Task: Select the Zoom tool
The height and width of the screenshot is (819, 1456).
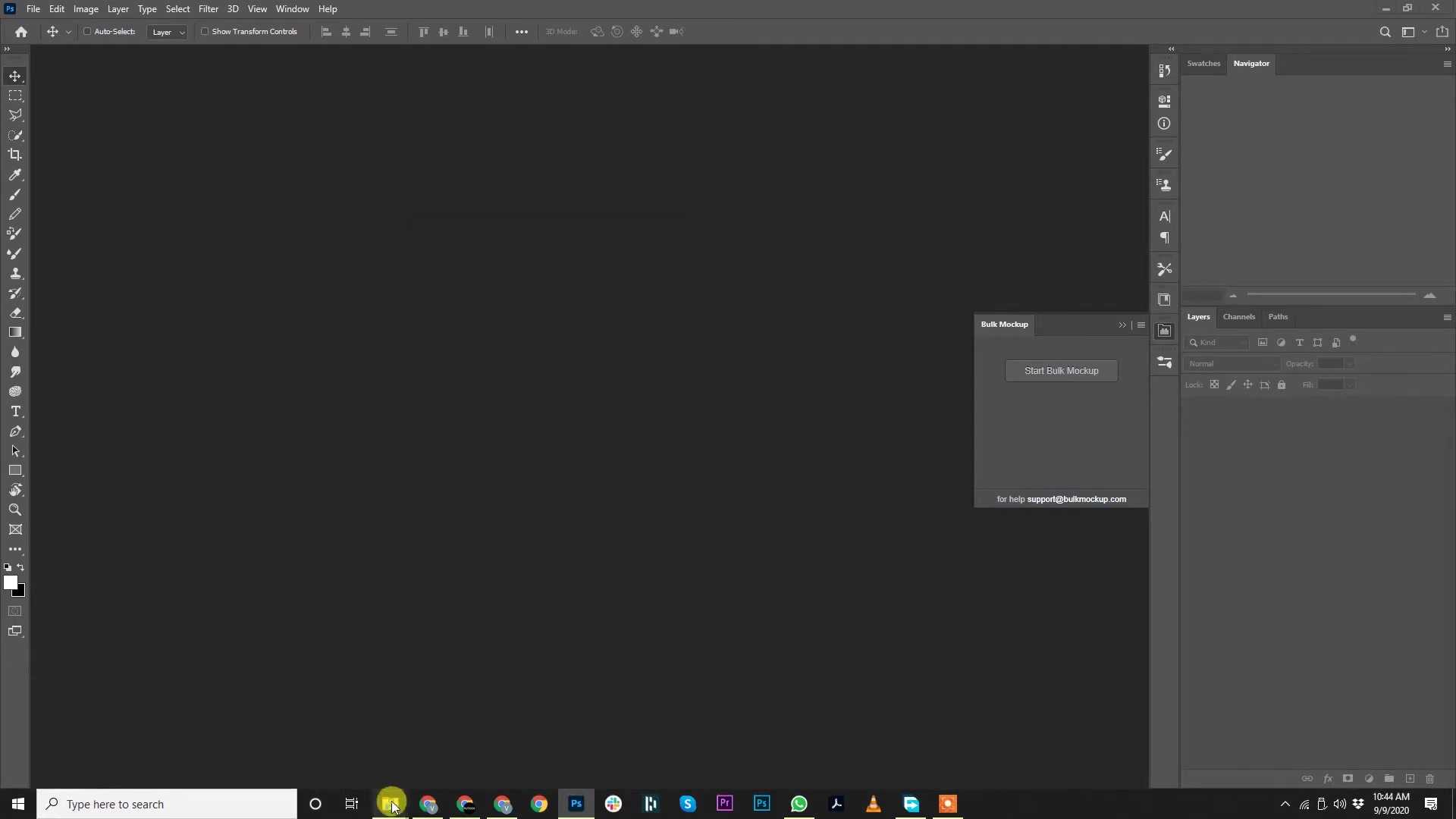Action: [15, 510]
